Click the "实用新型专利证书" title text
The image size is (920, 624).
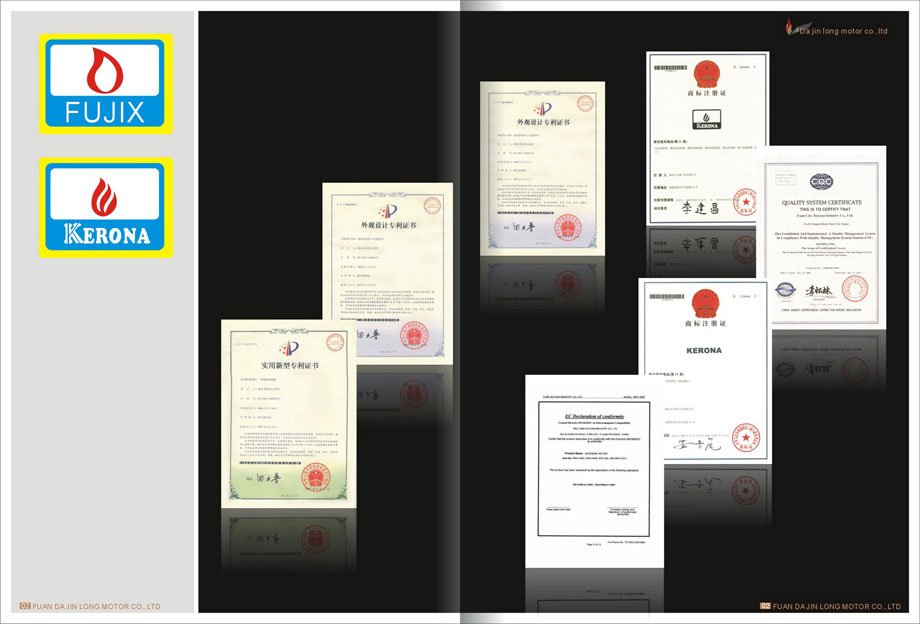coord(290,365)
